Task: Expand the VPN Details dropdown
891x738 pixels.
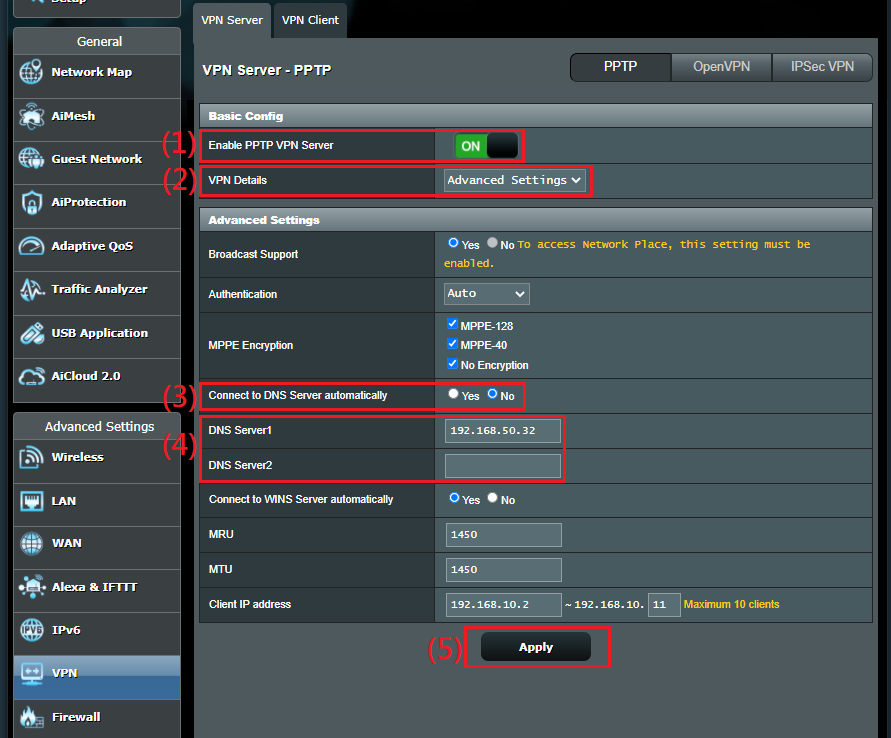Action: 515,180
